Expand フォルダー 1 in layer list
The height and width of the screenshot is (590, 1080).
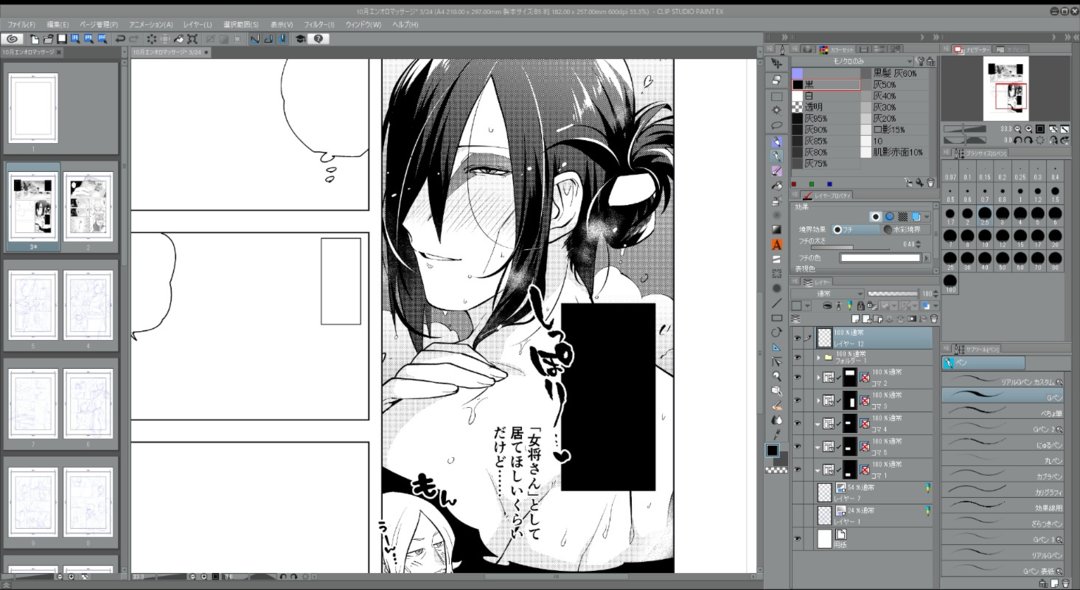coord(818,357)
